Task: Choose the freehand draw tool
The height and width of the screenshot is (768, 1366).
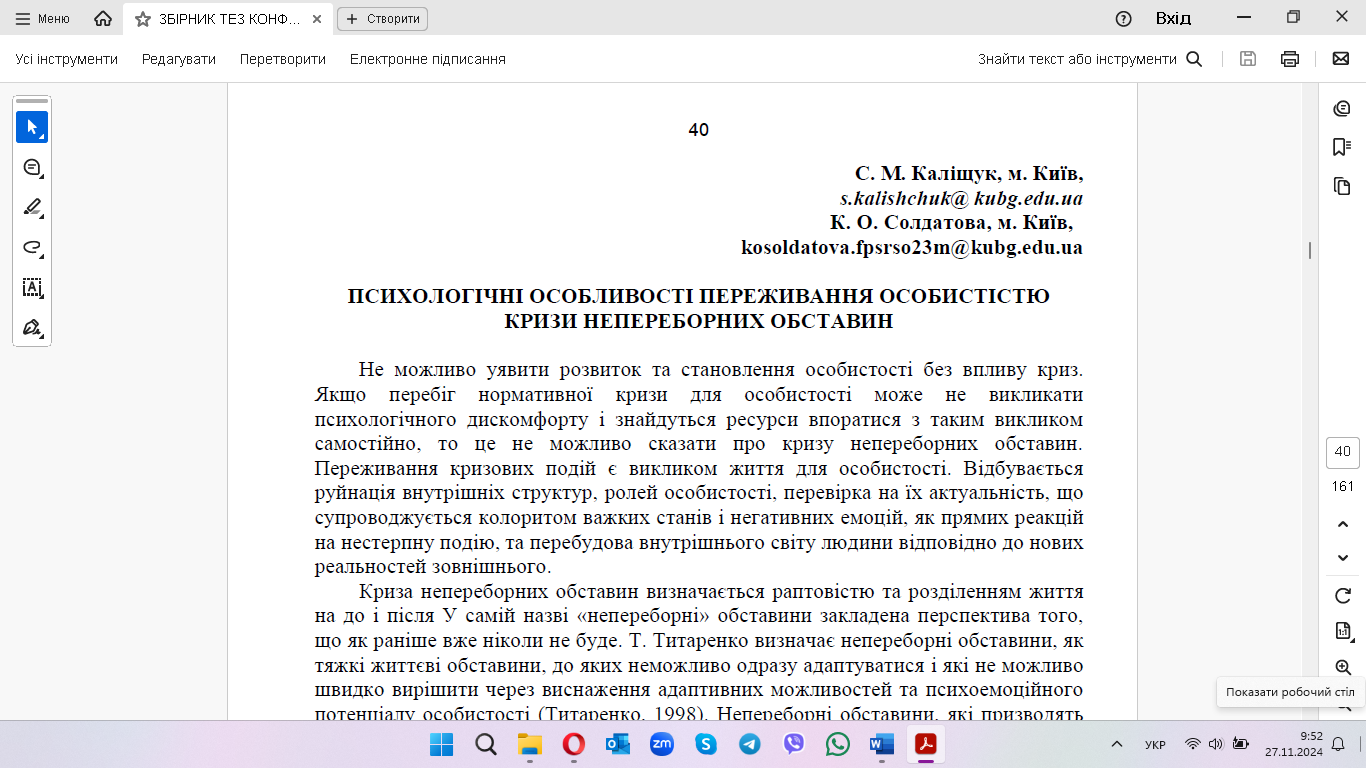Action: pos(32,247)
